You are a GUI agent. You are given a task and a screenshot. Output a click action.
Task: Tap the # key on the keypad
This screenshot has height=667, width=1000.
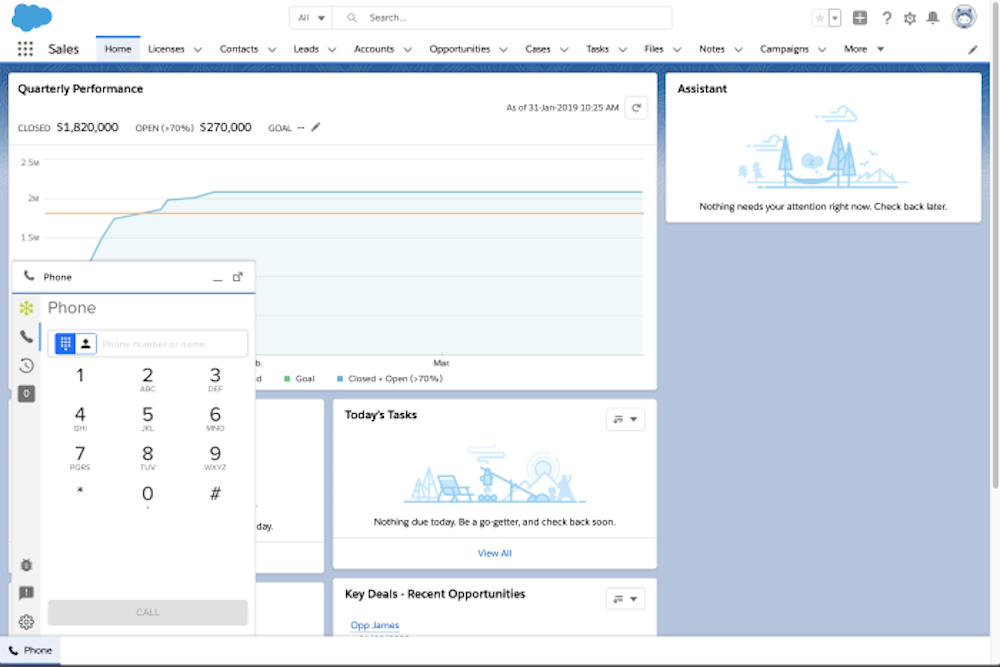click(x=215, y=494)
